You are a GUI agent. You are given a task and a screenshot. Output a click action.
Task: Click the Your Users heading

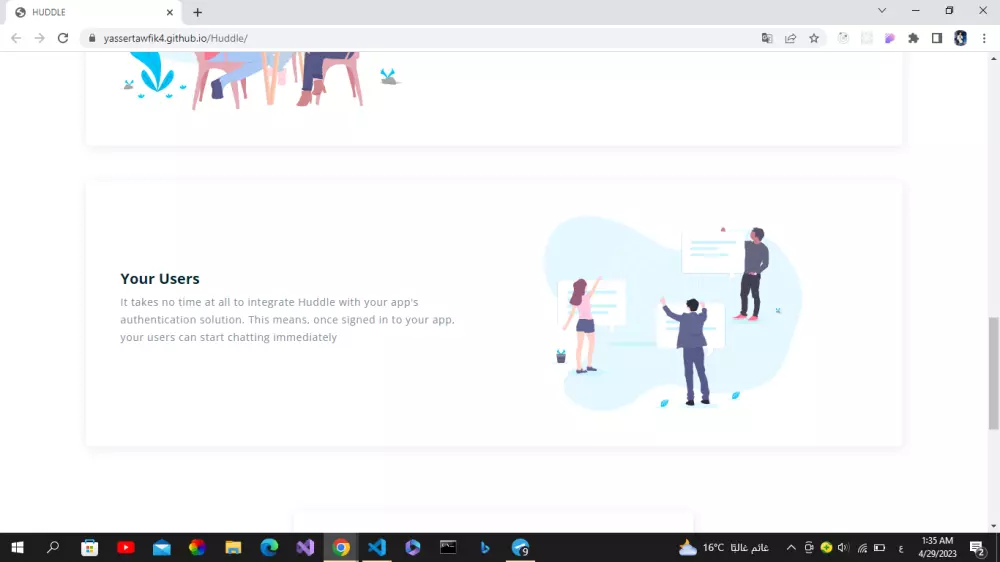point(160,279)
